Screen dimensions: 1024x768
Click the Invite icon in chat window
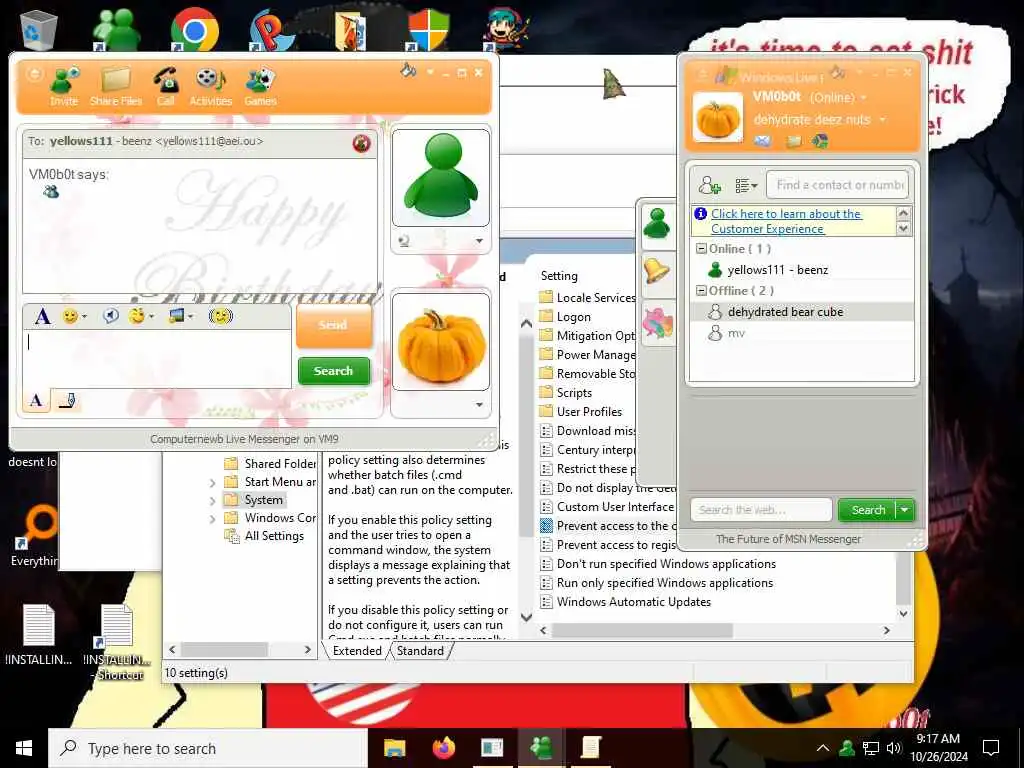[65, 87]
